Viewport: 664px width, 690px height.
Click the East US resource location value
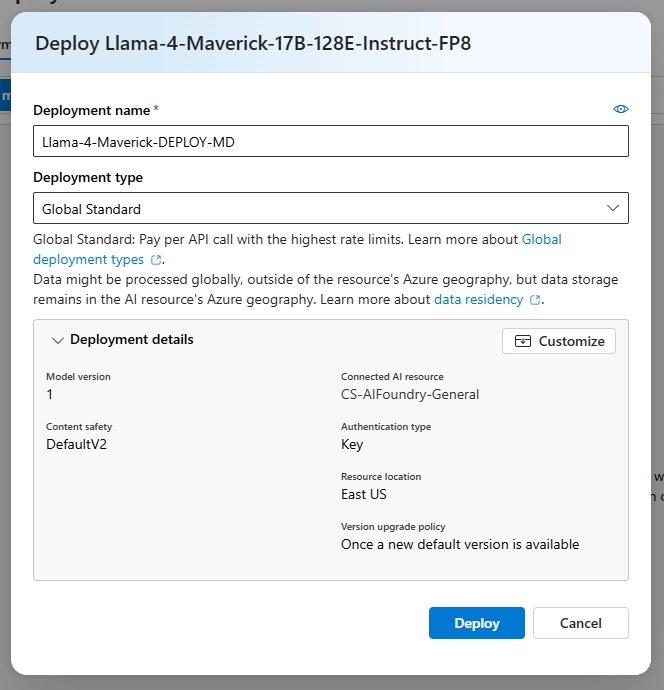tap(363, 494)
